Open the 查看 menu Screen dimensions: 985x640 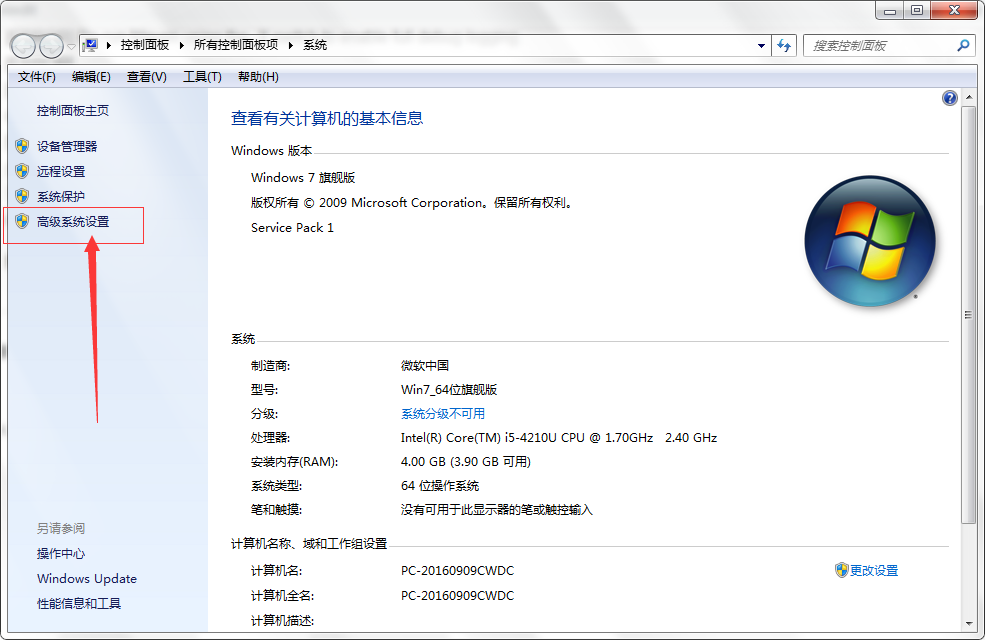click(145, 77)
